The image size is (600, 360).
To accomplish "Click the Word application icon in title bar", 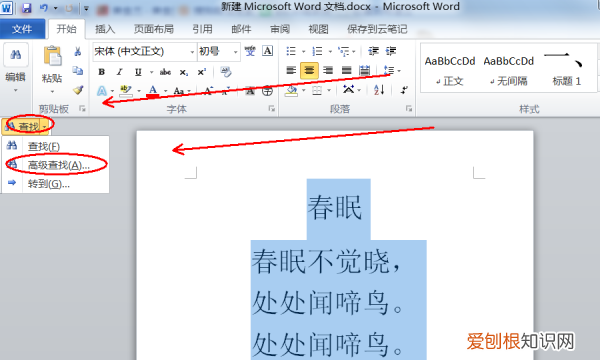I will [7, 8].
